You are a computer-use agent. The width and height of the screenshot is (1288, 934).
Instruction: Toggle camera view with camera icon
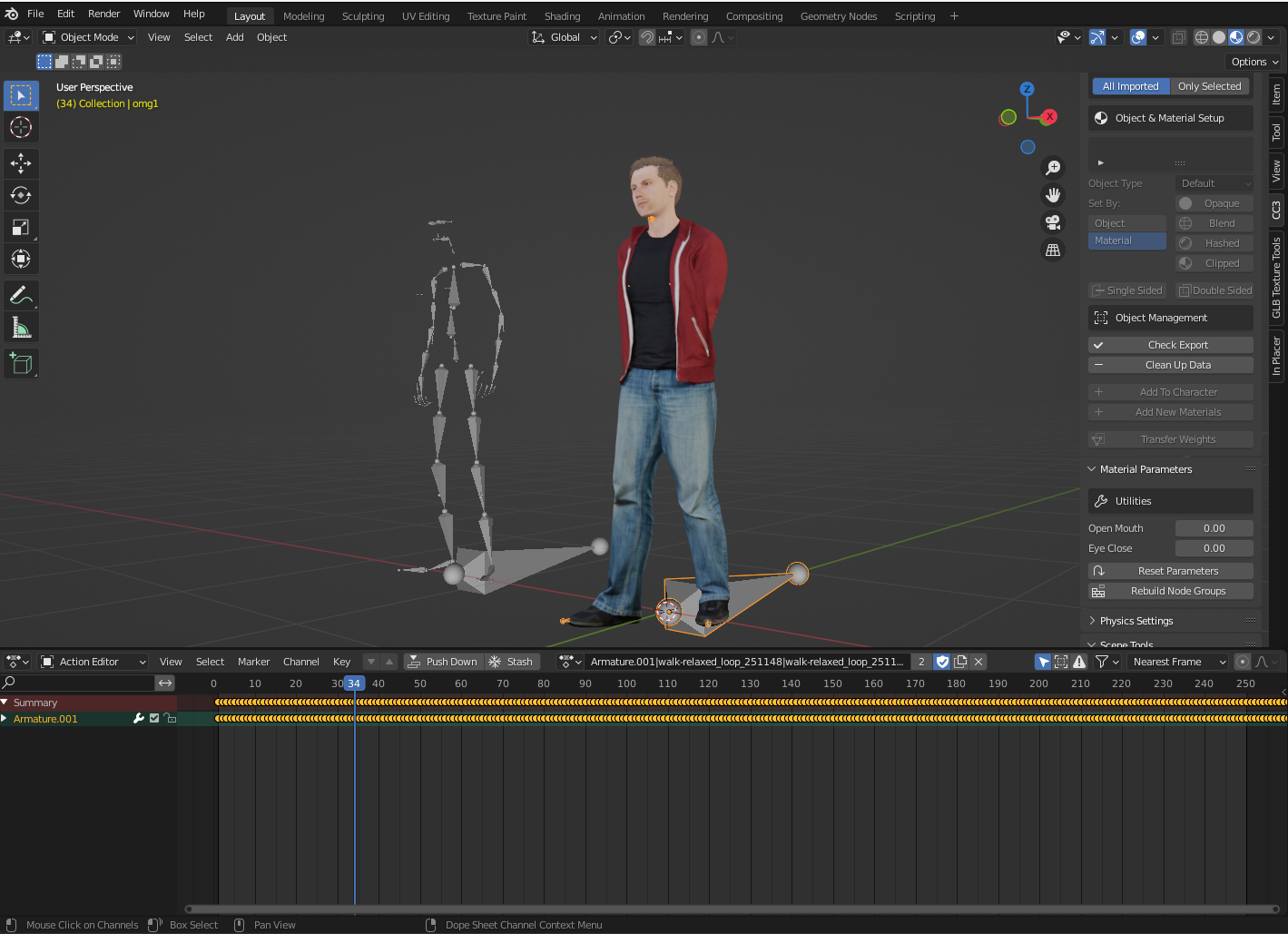pos(1053,222)
